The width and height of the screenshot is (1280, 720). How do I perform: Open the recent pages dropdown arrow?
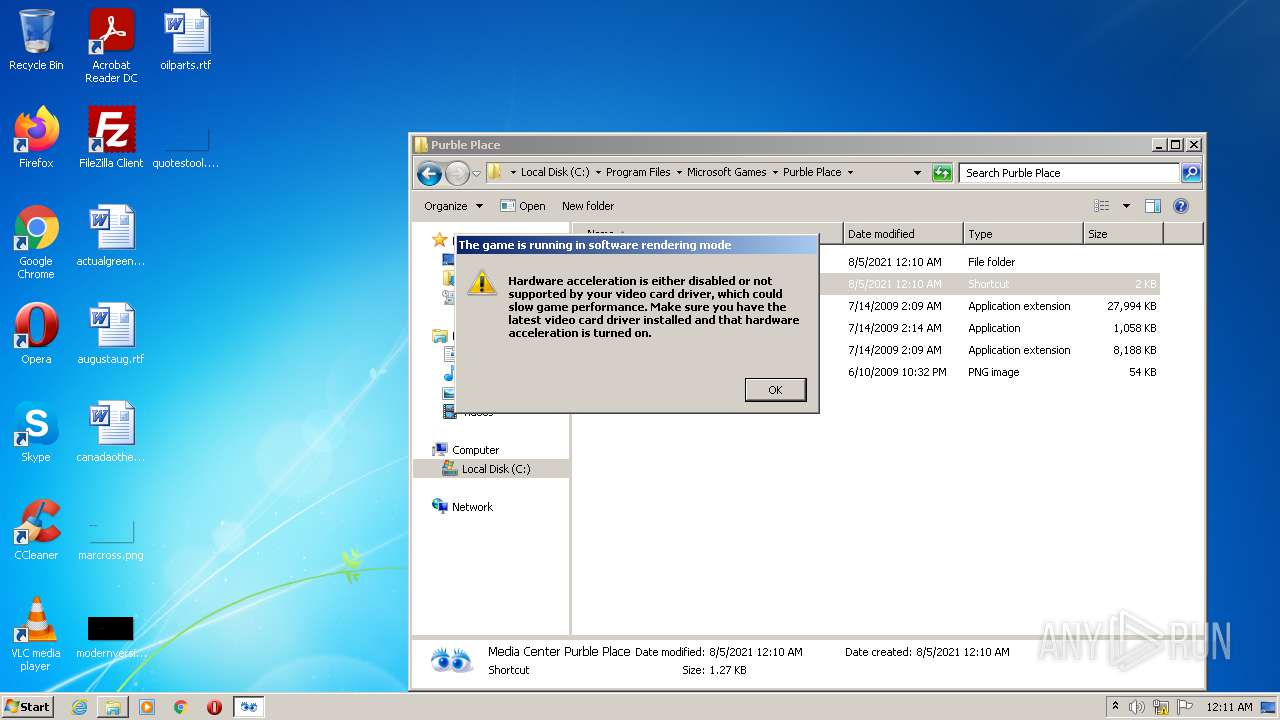tap(477, 173)
